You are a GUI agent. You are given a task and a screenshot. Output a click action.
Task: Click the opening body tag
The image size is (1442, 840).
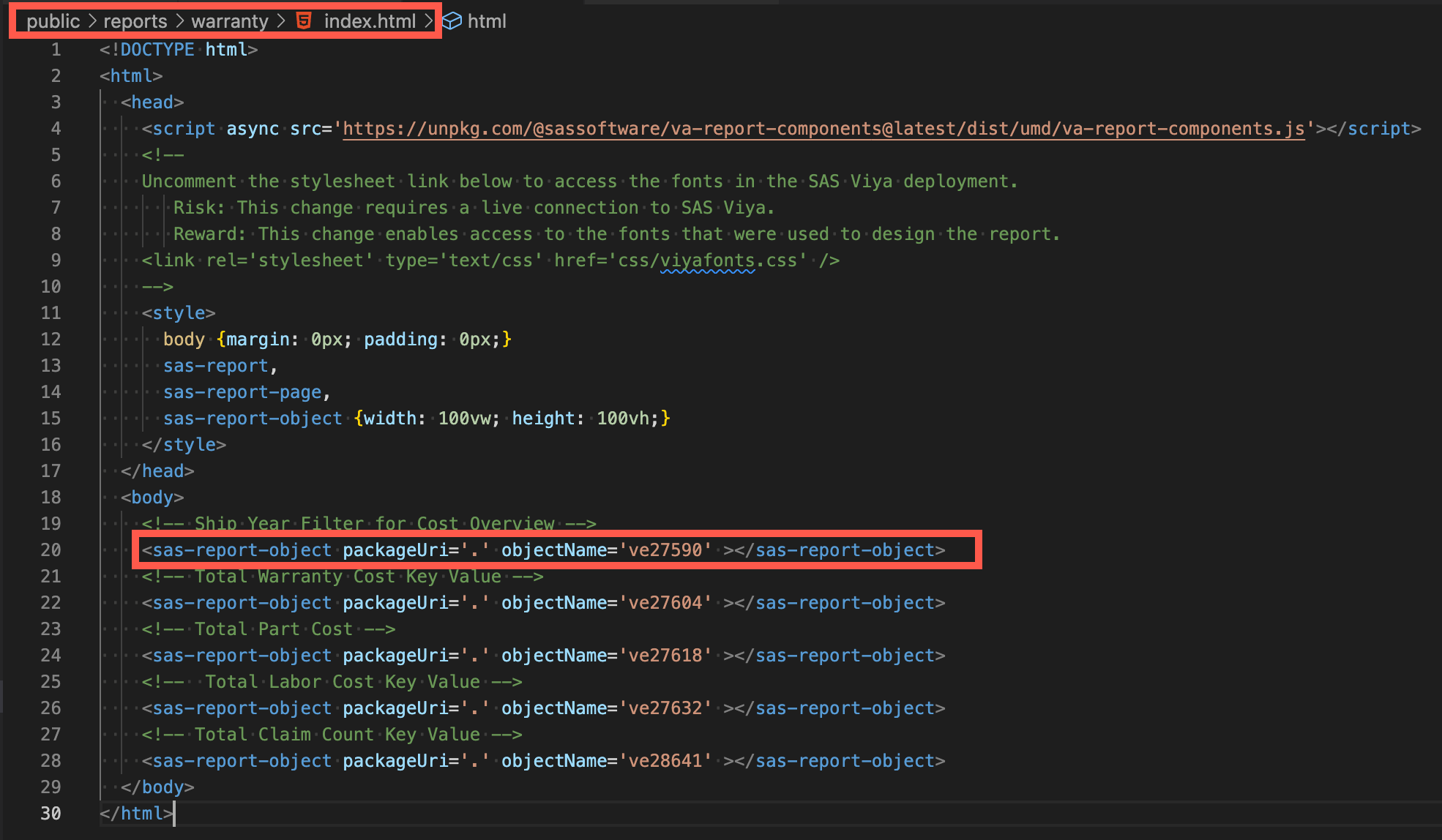152,498
